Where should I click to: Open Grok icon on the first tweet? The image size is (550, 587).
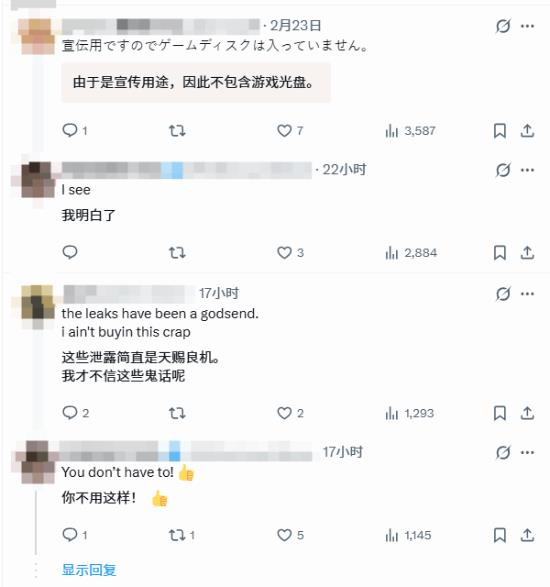(502, 26)
